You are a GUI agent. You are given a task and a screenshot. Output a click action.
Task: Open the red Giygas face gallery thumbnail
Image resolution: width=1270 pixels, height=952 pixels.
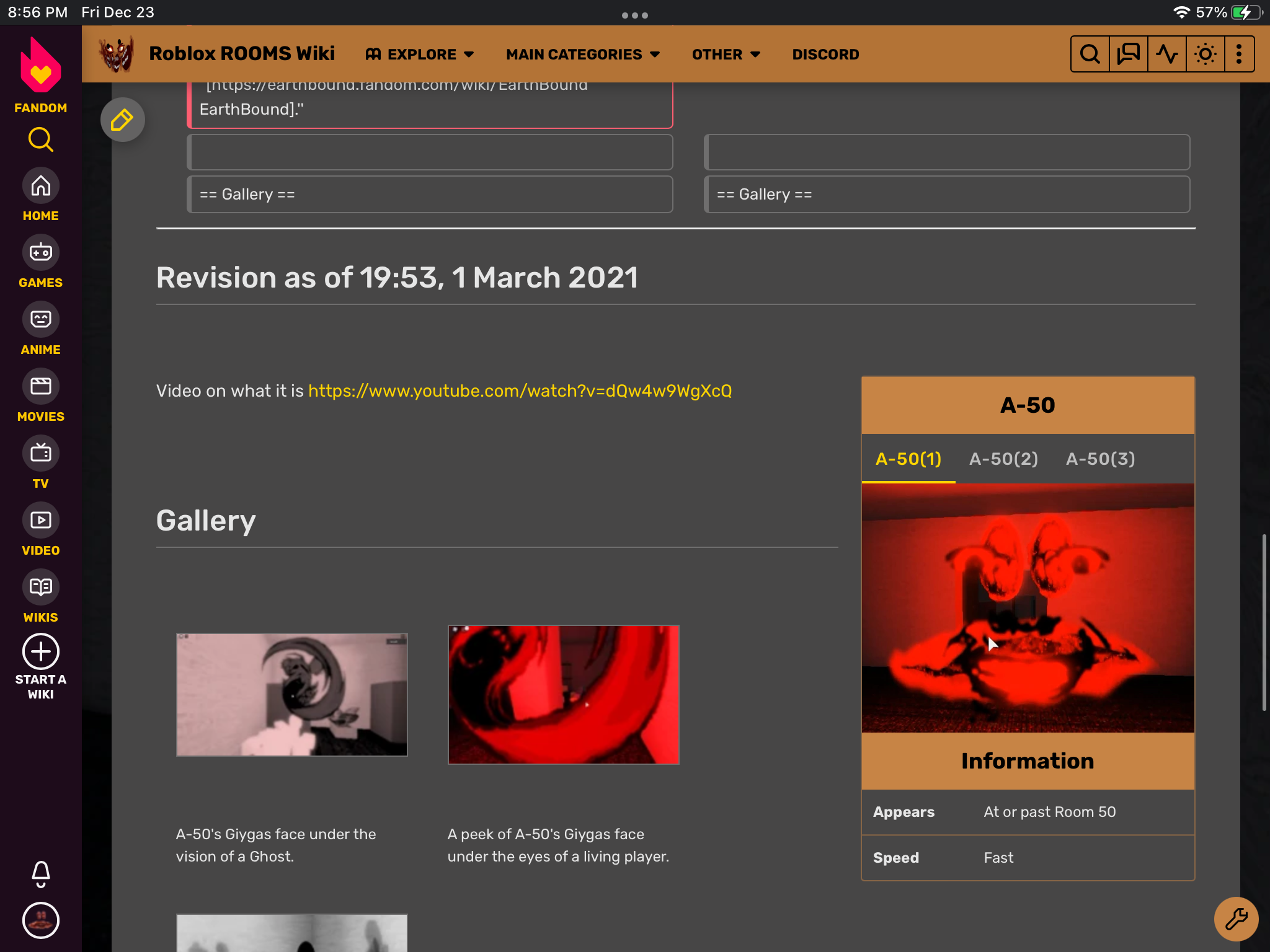point(563,695)
